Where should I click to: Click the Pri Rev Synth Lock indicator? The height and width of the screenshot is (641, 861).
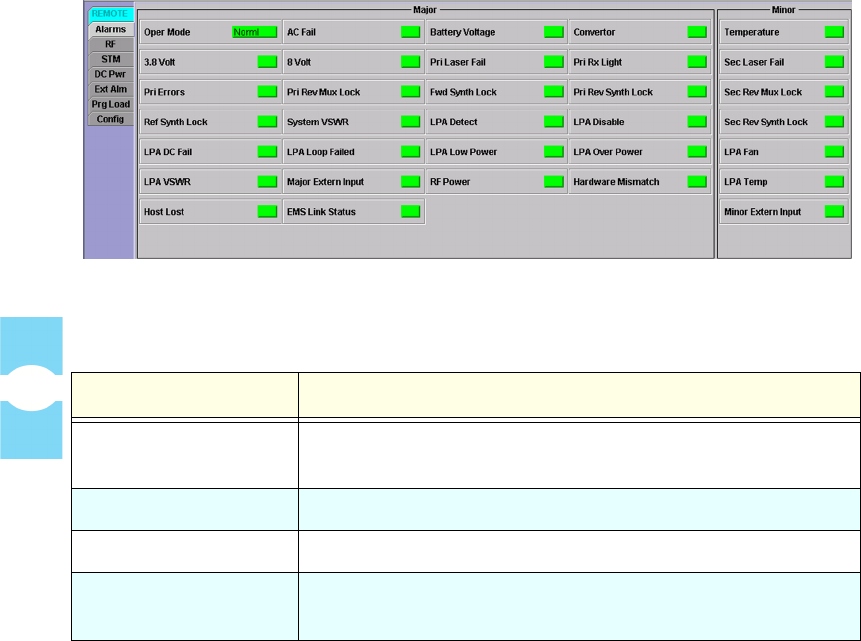tap(697, 92)
